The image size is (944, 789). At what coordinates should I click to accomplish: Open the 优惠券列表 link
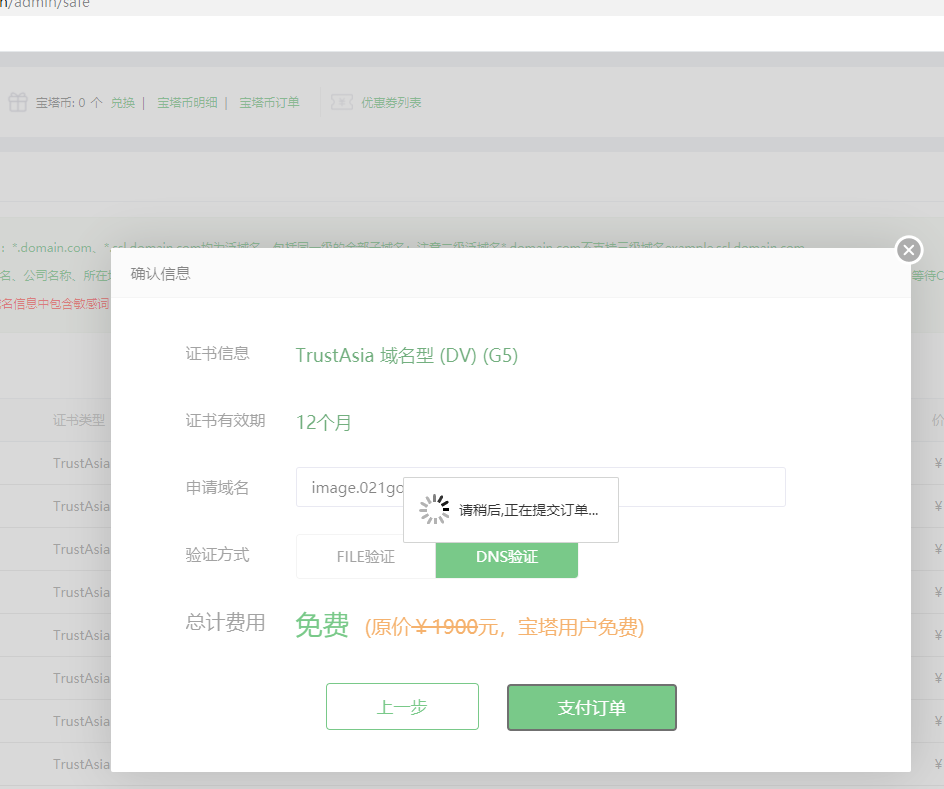(x=391, y=103)
